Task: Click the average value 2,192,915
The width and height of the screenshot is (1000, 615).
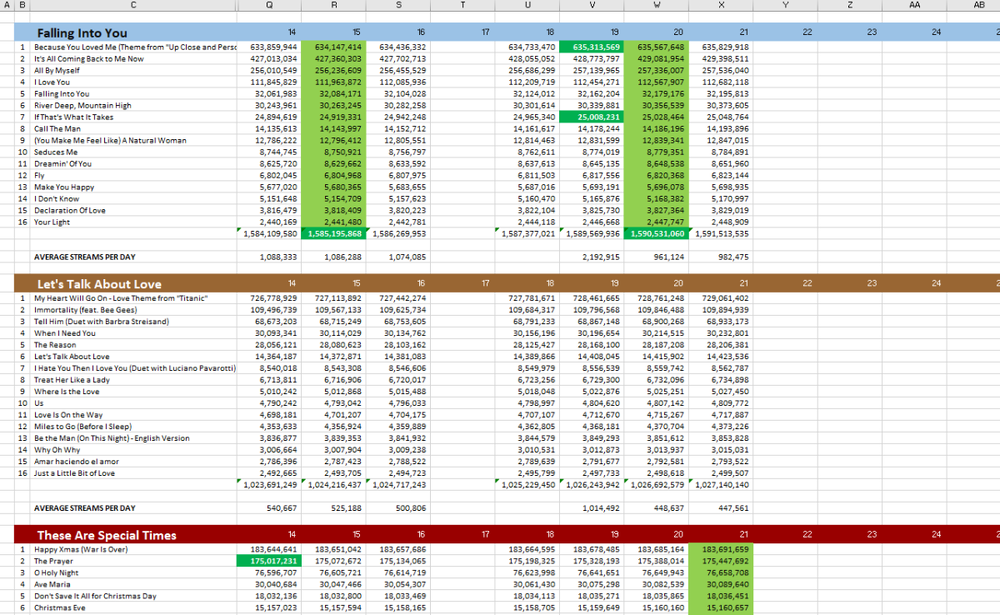Action: 592,257
